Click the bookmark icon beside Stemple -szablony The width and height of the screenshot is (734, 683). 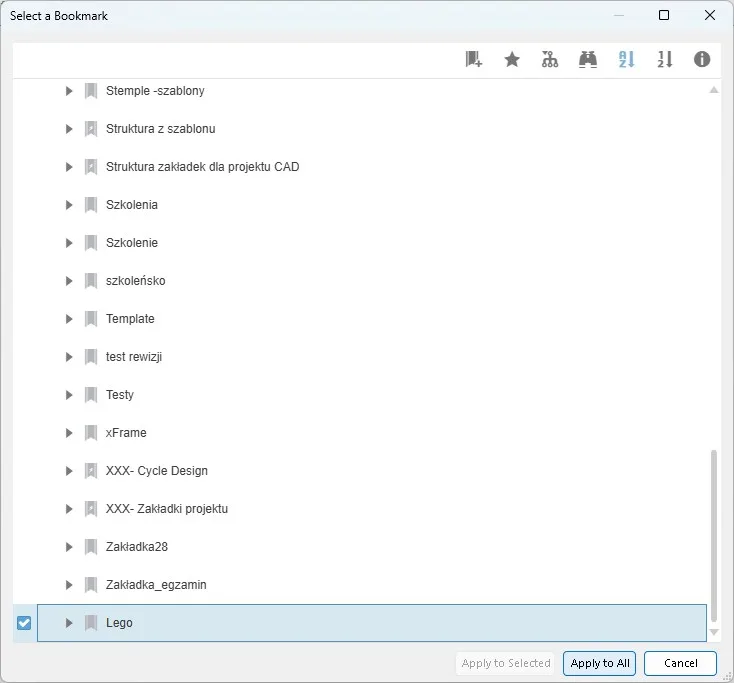point(91,91)
